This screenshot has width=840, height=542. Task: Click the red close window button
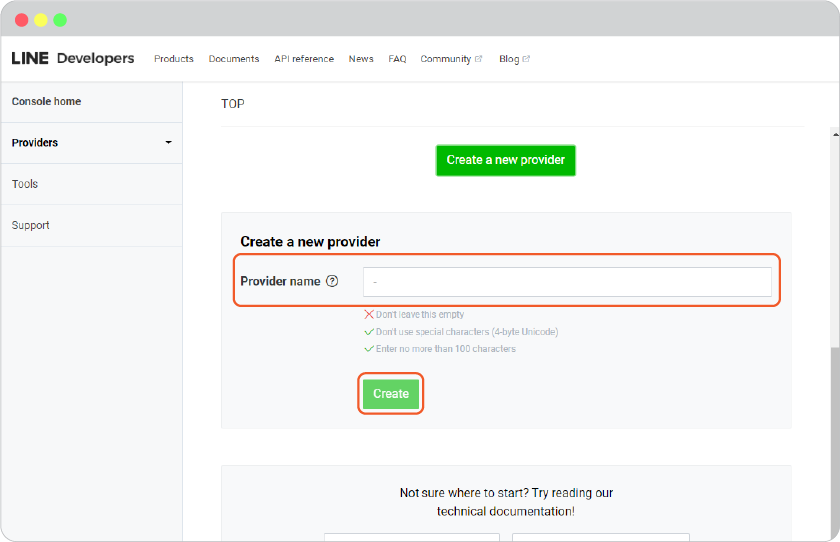point(21,20)
